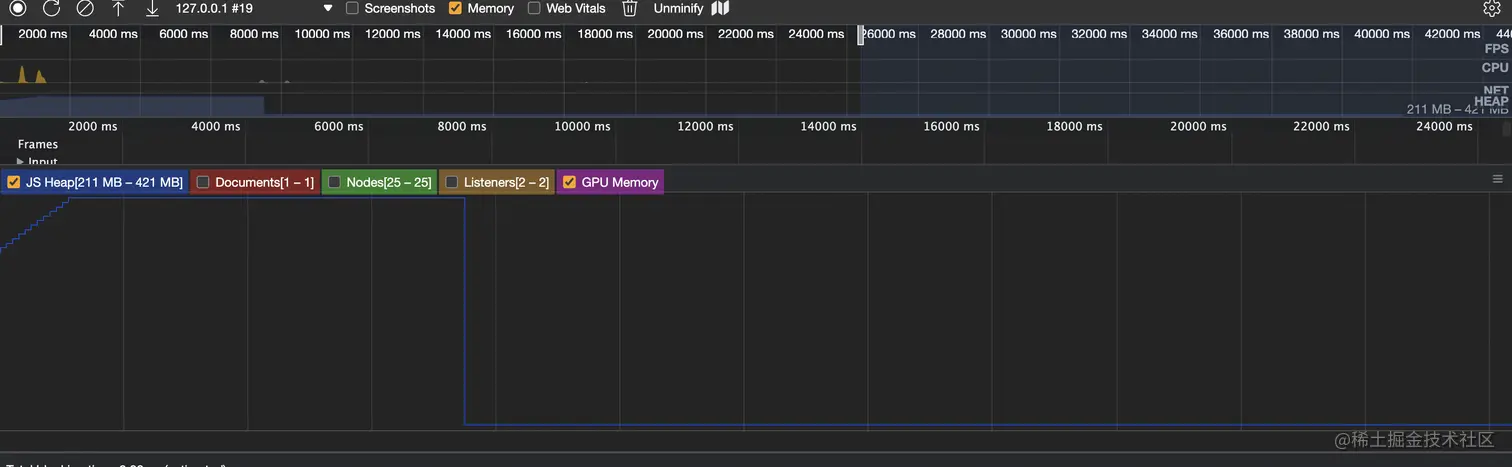
Task: Select the overview selection handle near 26000 ms
Action: [x=860, y=35]
